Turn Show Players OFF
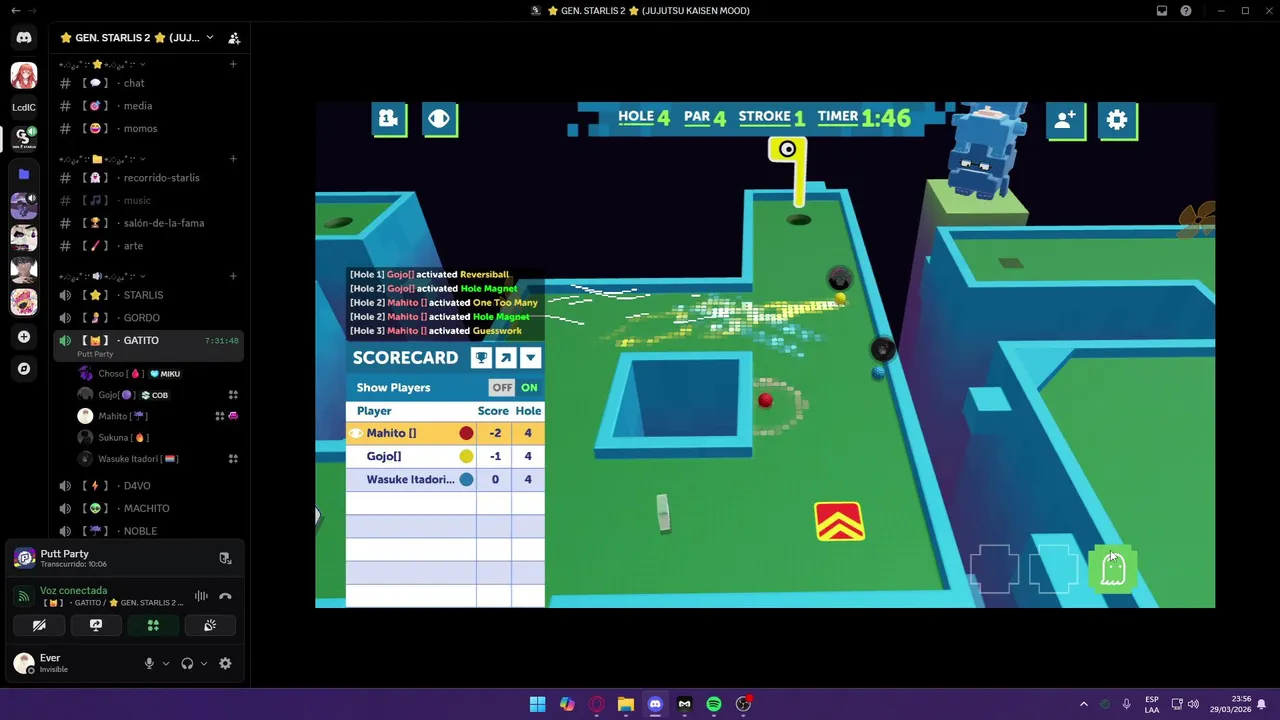 pos(502,388)
